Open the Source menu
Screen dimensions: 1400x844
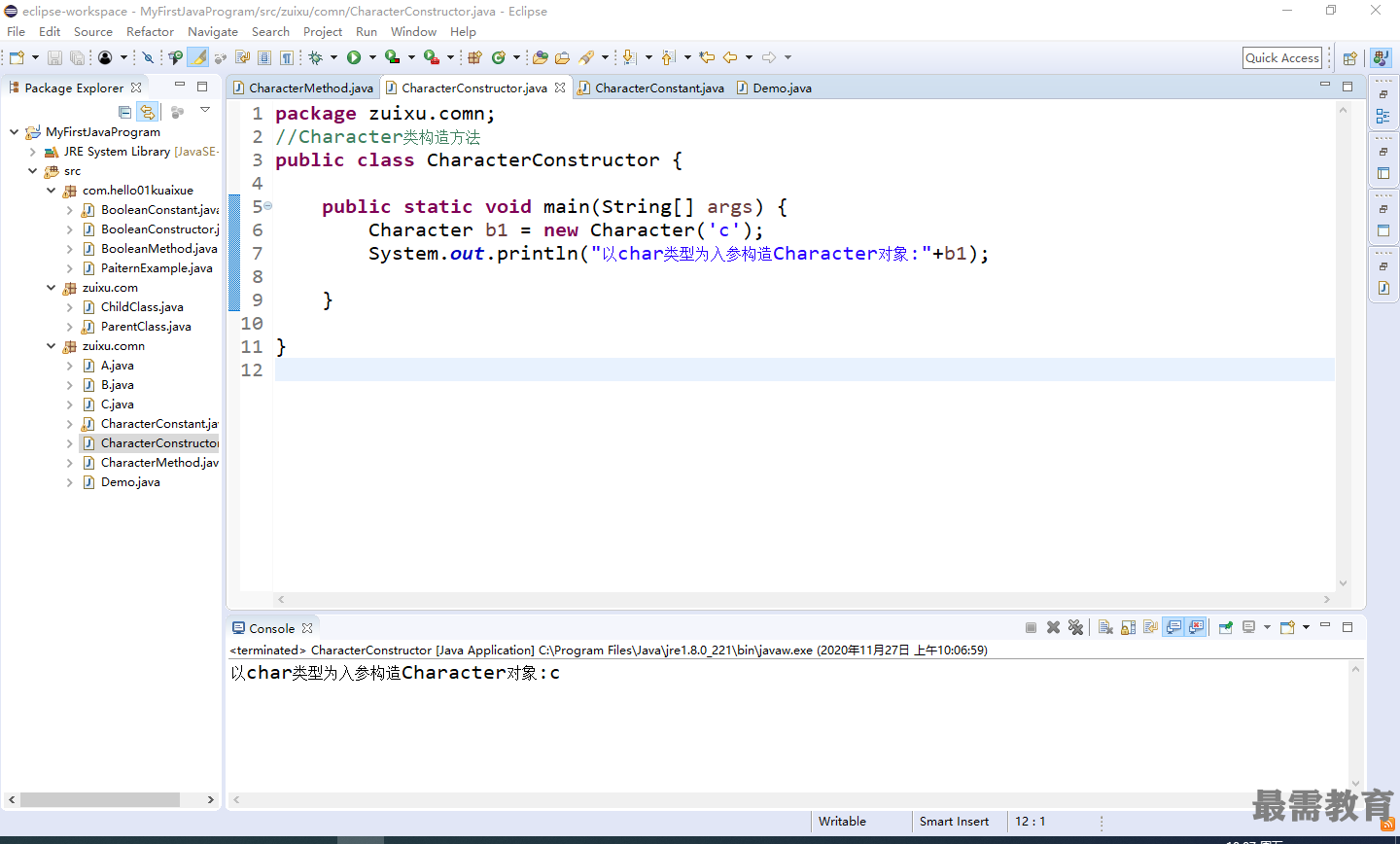pyautogui.click(x=93, y=31)
